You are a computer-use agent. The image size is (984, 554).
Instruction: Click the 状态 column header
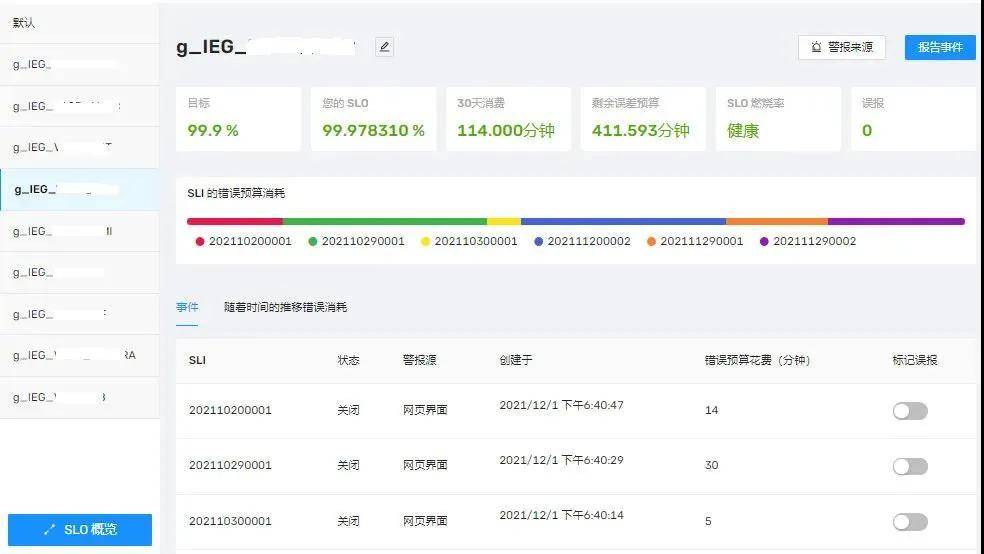coord(348,360)
